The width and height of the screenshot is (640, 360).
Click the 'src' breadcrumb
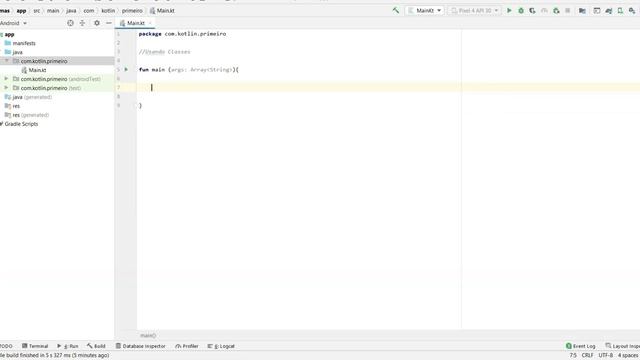coord(37,11)
